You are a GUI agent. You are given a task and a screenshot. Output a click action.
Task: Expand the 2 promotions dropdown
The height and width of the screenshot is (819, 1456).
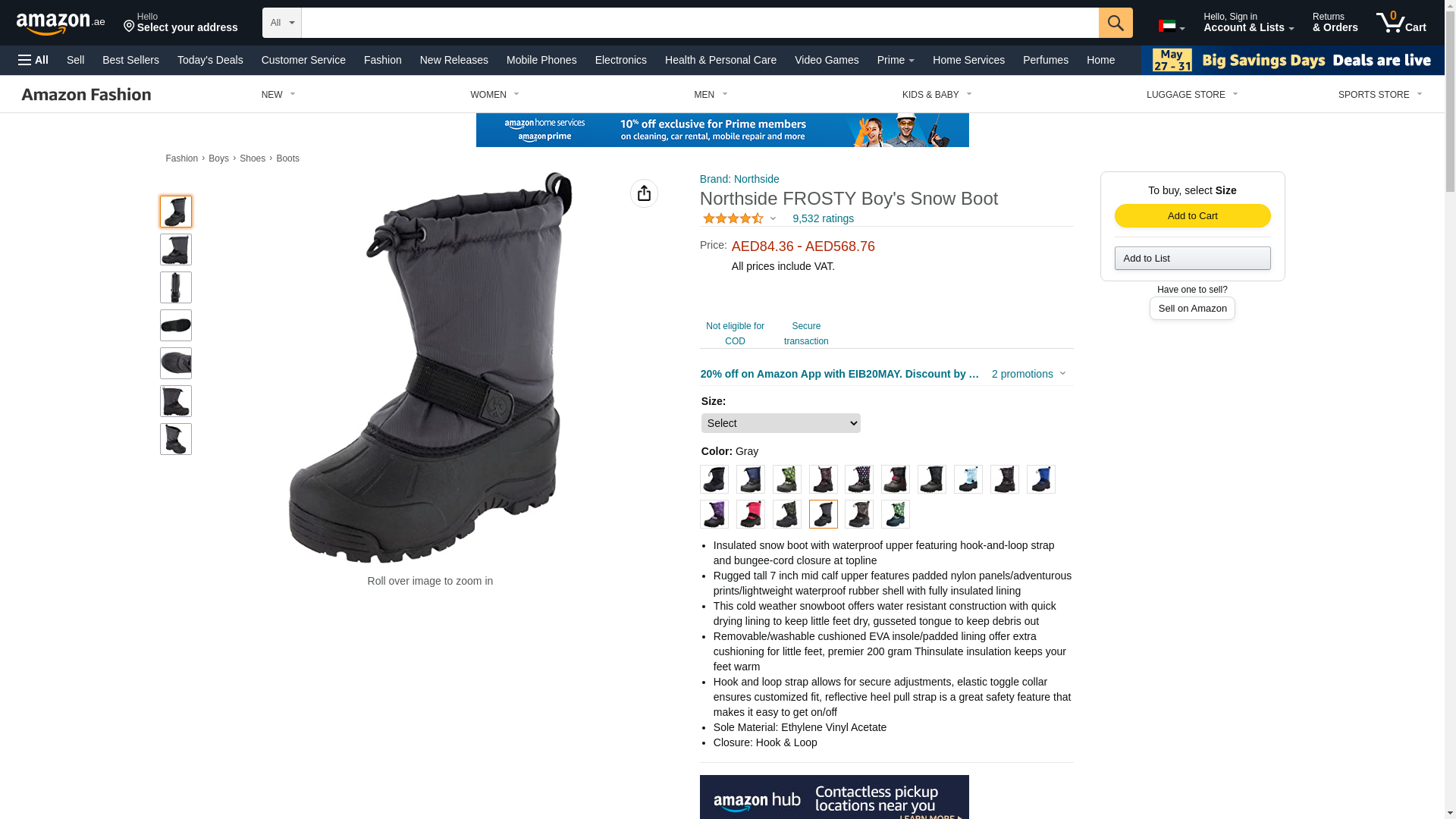point(1028,374)
